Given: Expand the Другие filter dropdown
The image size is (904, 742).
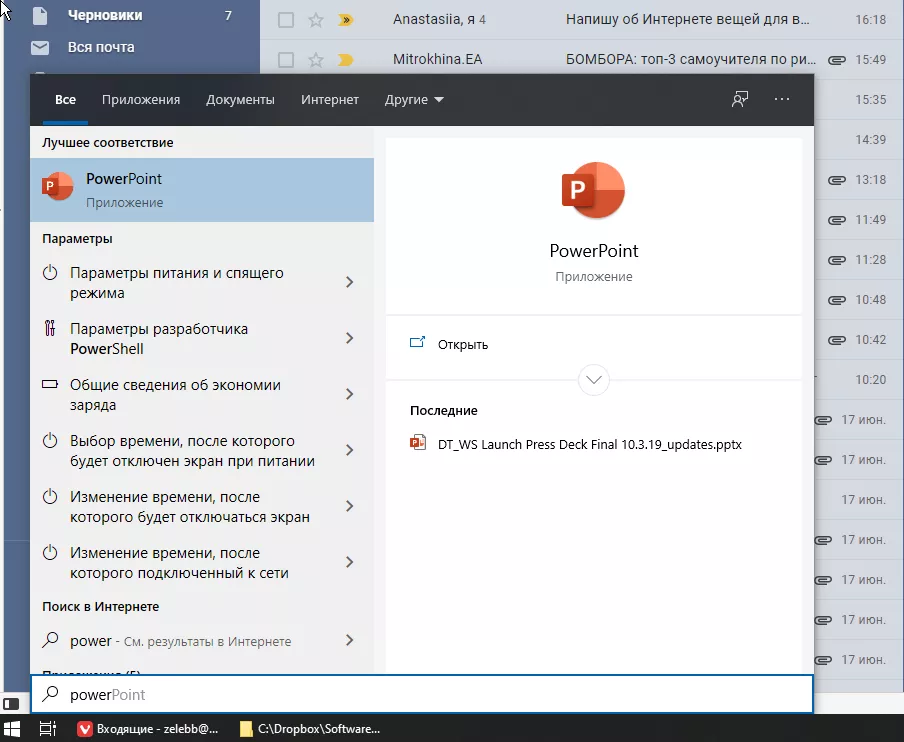Looking at the screenshot, I should tap(414, 100).
